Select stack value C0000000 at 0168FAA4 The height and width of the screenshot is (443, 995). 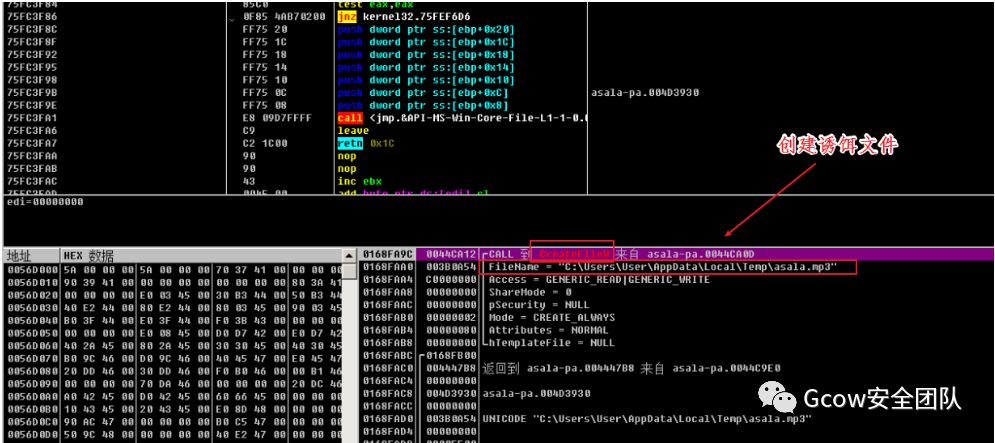[451, 279]
